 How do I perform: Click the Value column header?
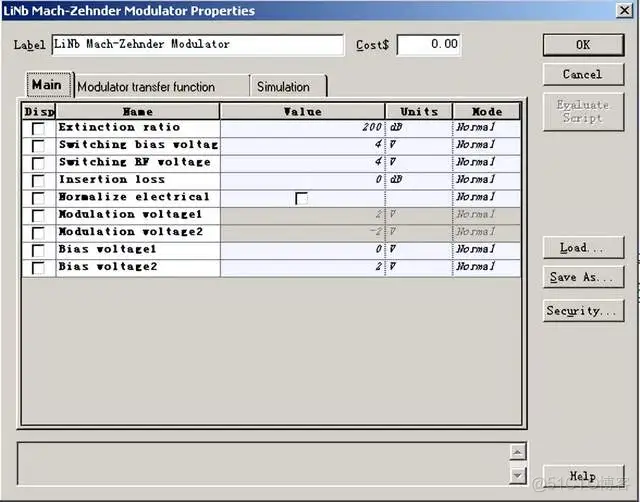coord(302,111)
